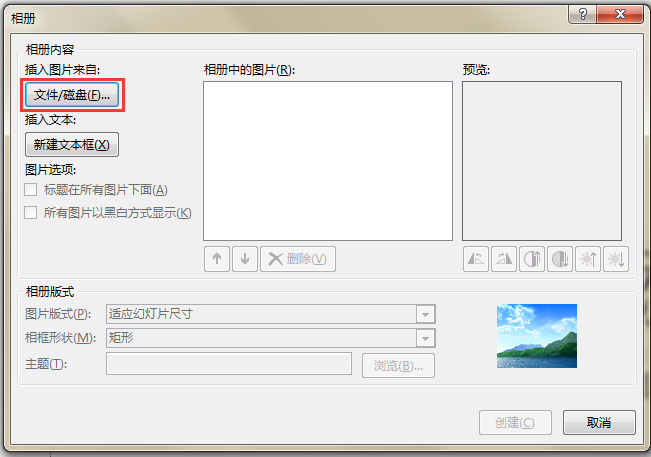Open the dialog help question mark

[x=582, y=15]
